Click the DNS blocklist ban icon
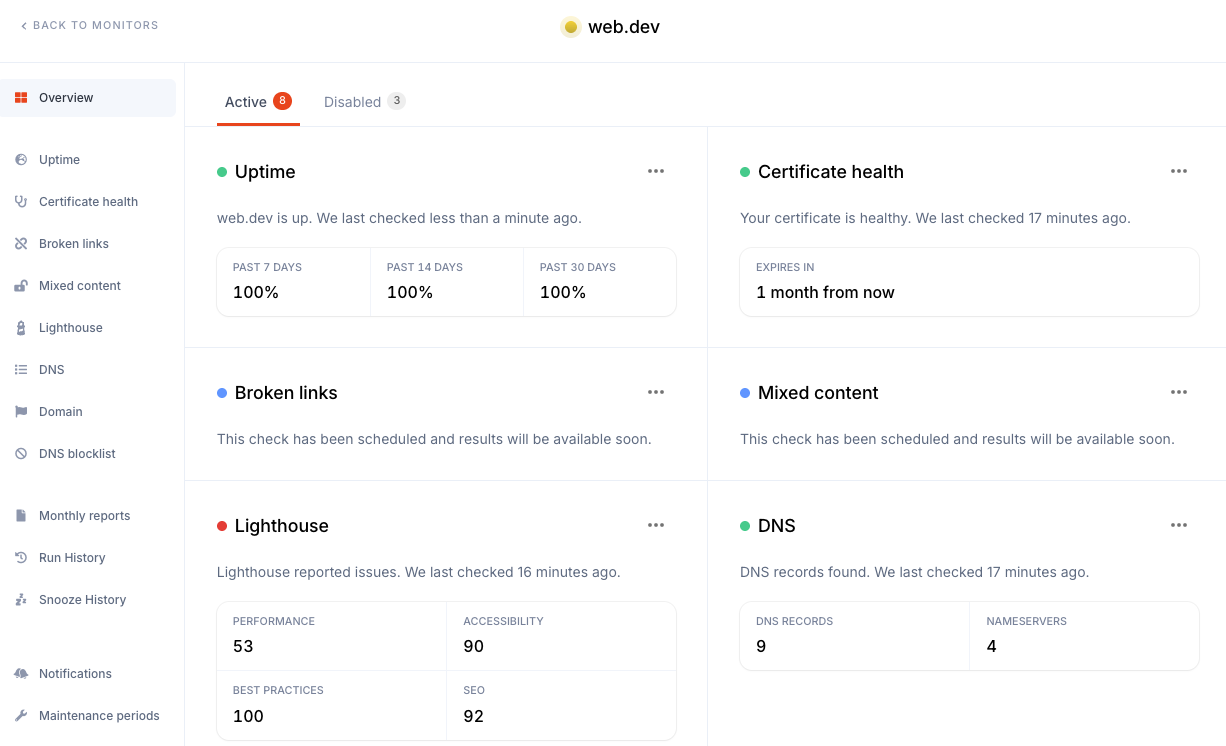 21,454
